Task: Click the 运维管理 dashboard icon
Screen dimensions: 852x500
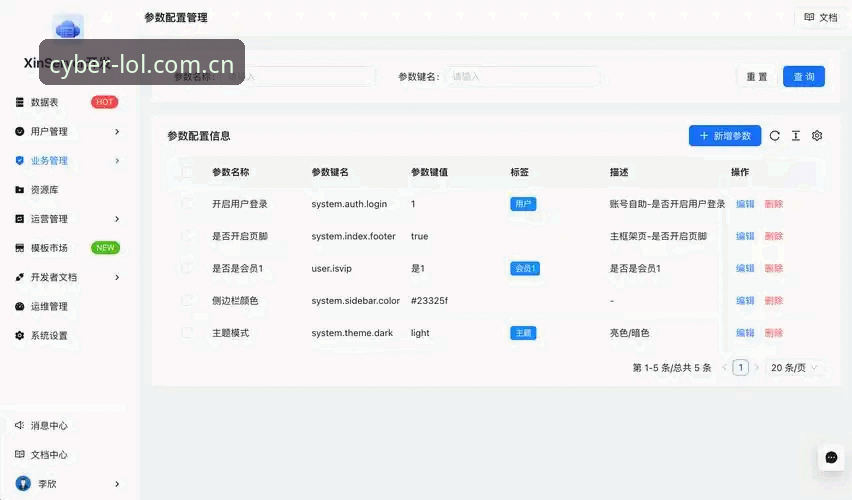Action: pos(20,306)
